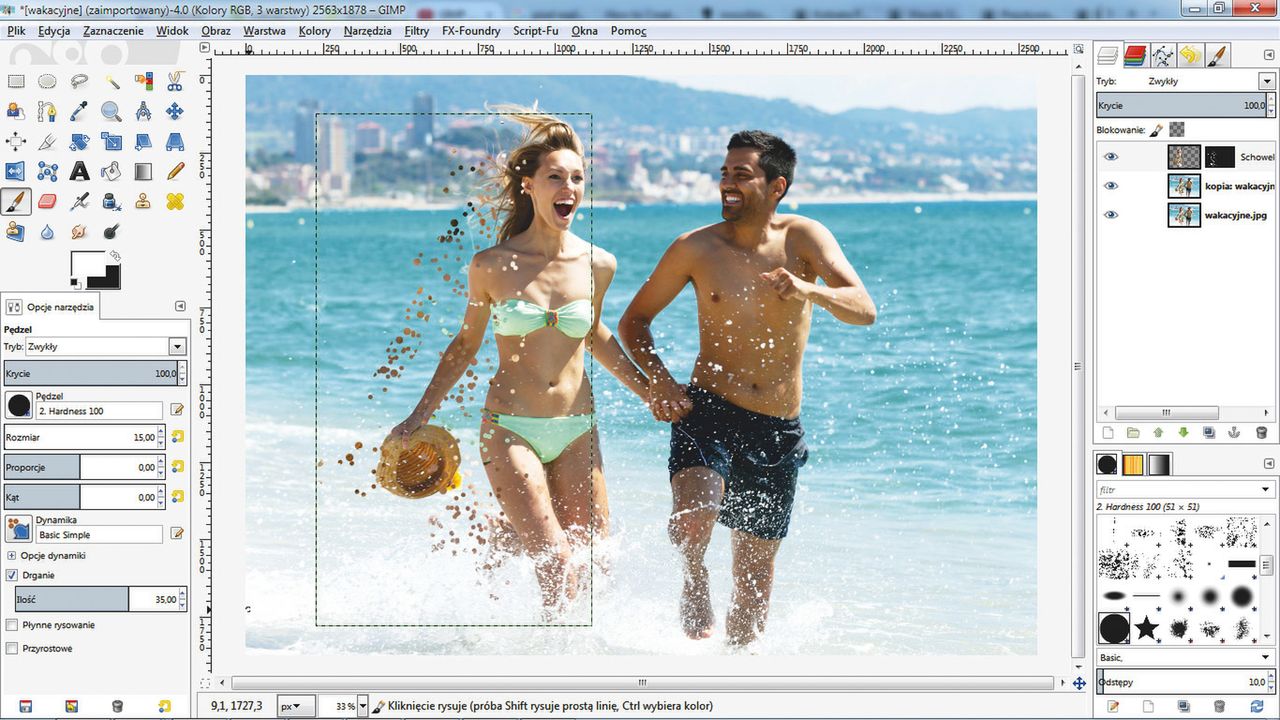Screen dimensions: 1280x720
Task: Open the Tryb dropdown in tool options
Action: tap(177, 346)
